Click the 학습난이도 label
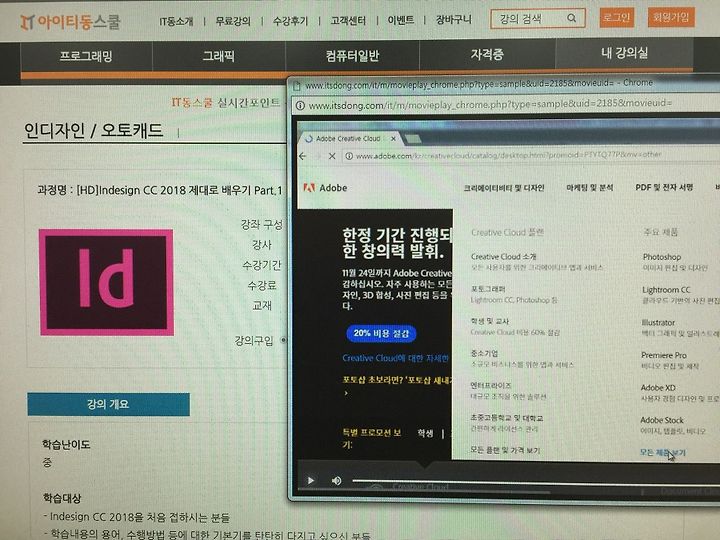 click(66, 444)
